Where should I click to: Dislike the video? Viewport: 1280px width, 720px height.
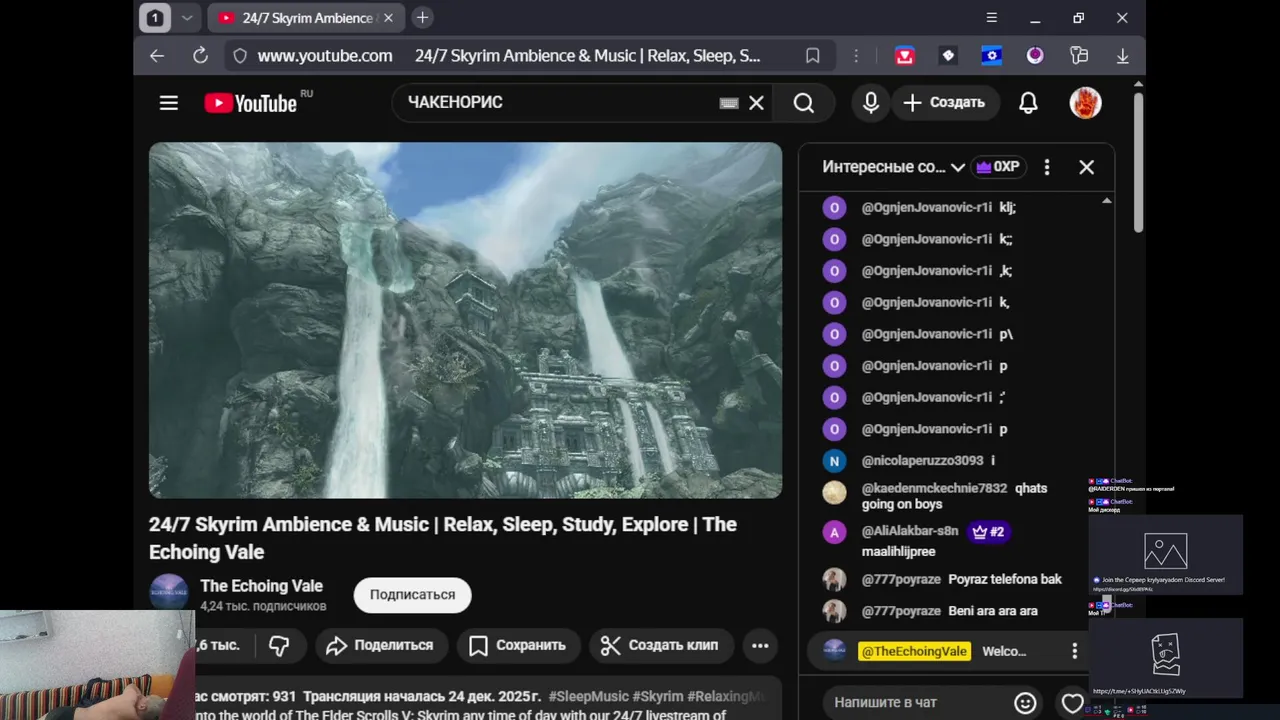(279, 646)
